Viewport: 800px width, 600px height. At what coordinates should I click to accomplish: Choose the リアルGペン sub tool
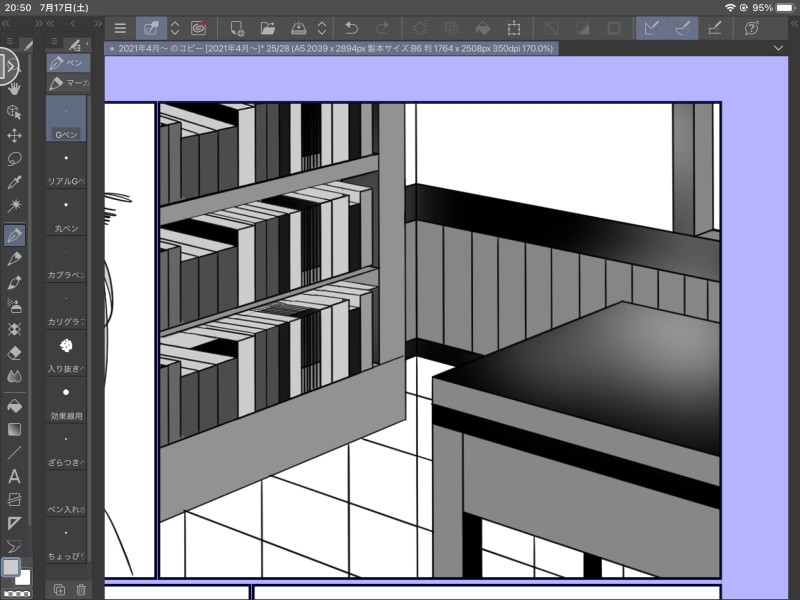coord(66,166)
